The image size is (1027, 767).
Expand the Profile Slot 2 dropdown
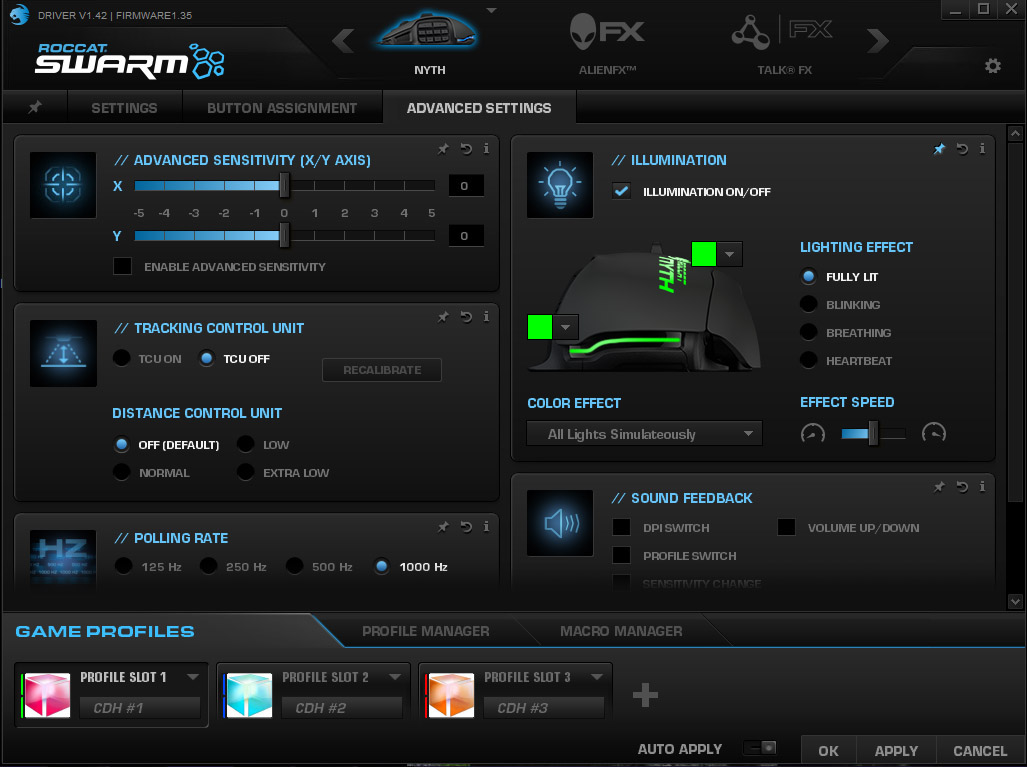[395, 677]
